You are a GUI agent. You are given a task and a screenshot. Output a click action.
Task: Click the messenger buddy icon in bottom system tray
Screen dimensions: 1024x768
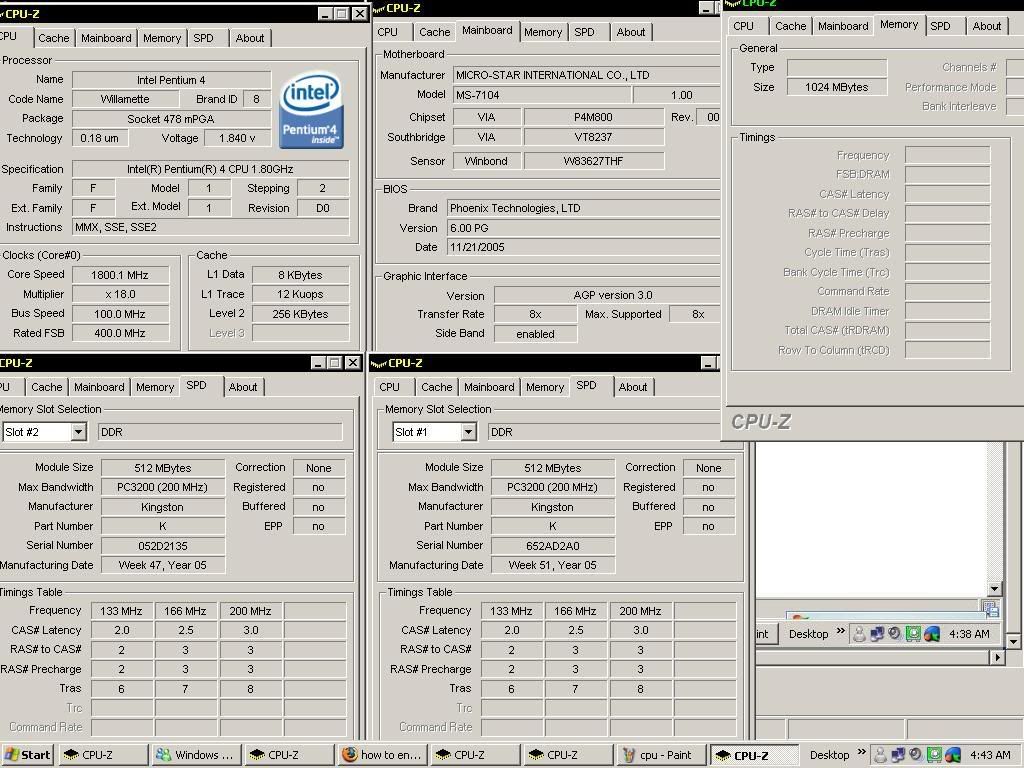[x=880, y=755]
